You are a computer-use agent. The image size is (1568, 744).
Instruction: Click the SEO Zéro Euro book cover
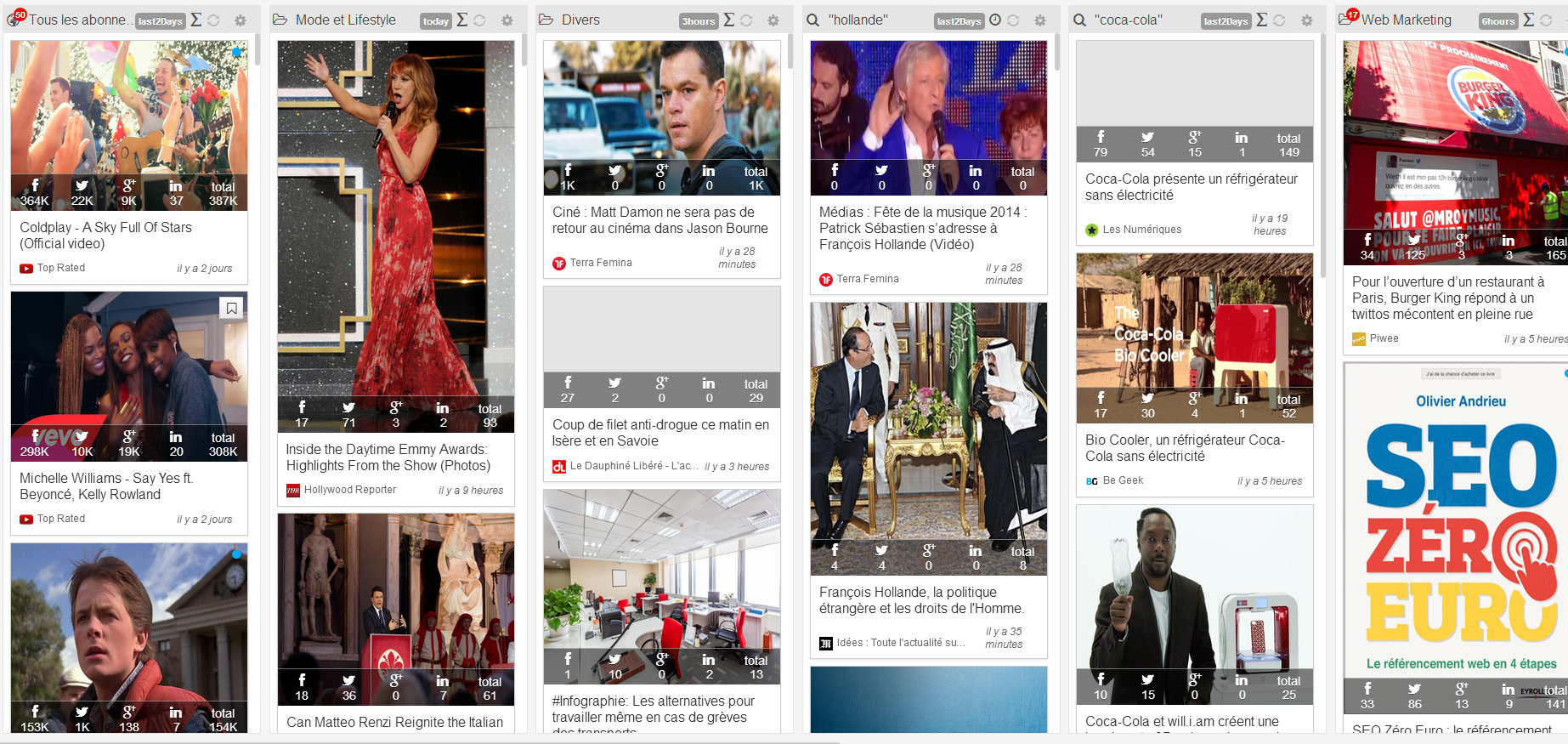(1456, 538)
